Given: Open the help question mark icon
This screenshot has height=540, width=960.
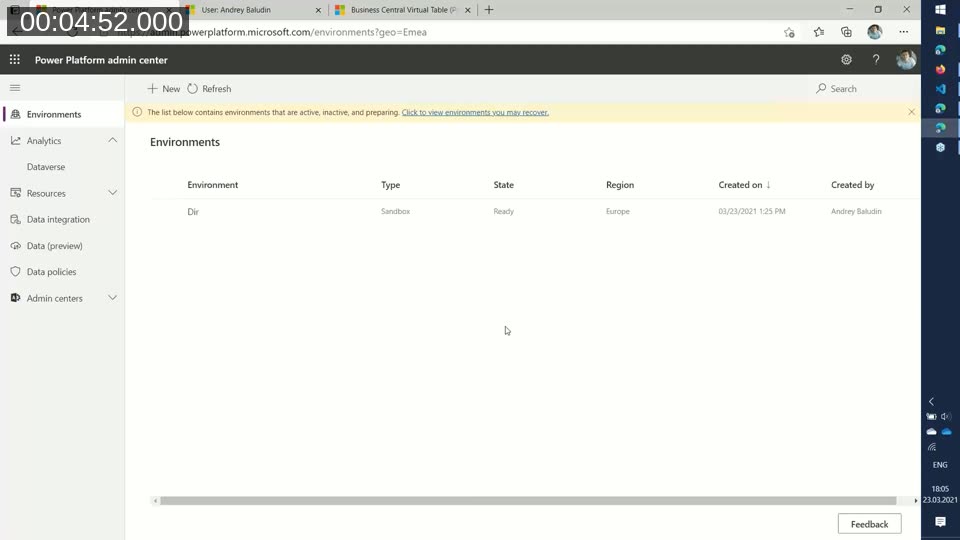Looking at the screenshot, I should pyautogui.click(x=876, y=59).
